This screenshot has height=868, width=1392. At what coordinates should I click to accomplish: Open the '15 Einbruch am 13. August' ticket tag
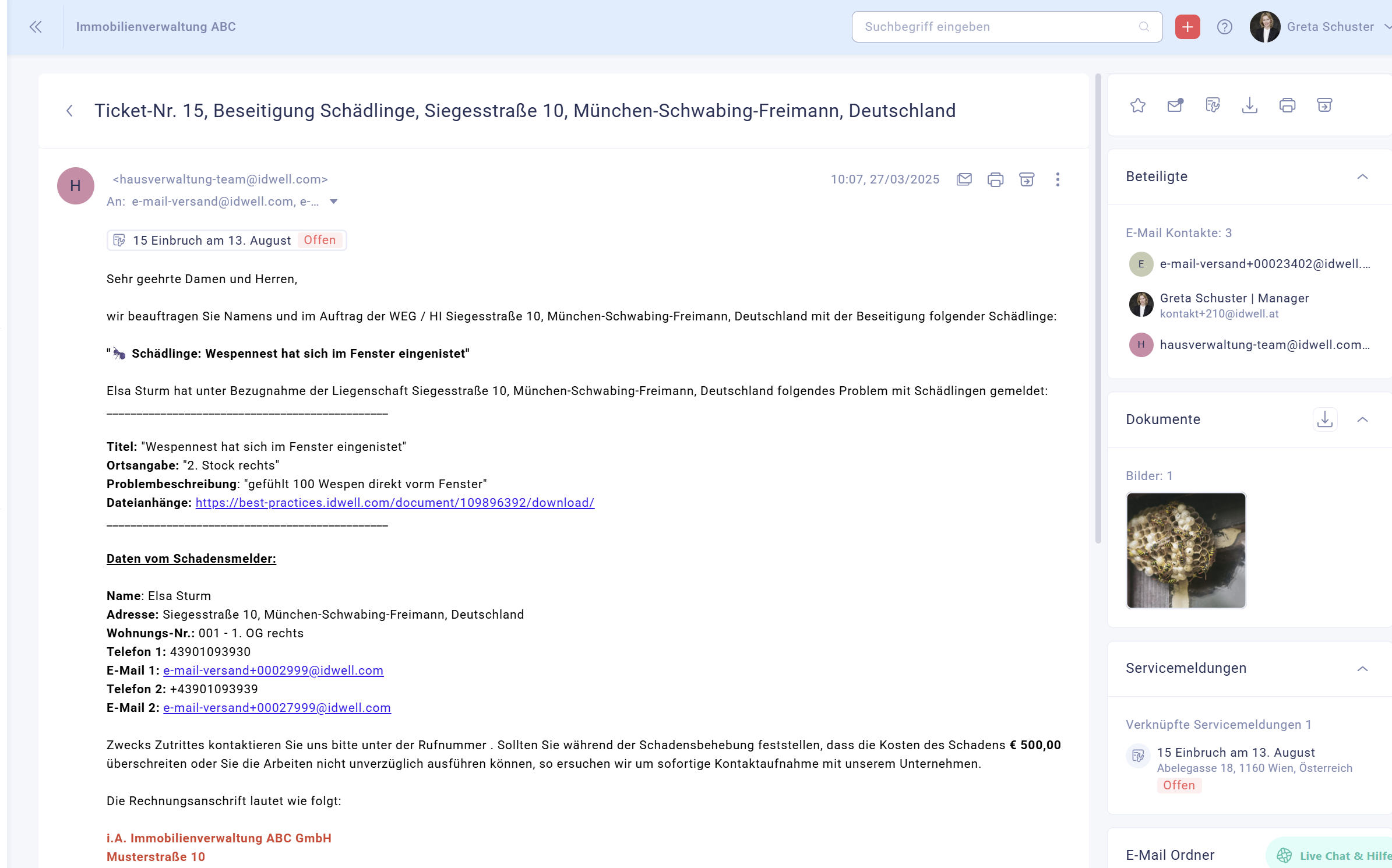click(226, 240)
